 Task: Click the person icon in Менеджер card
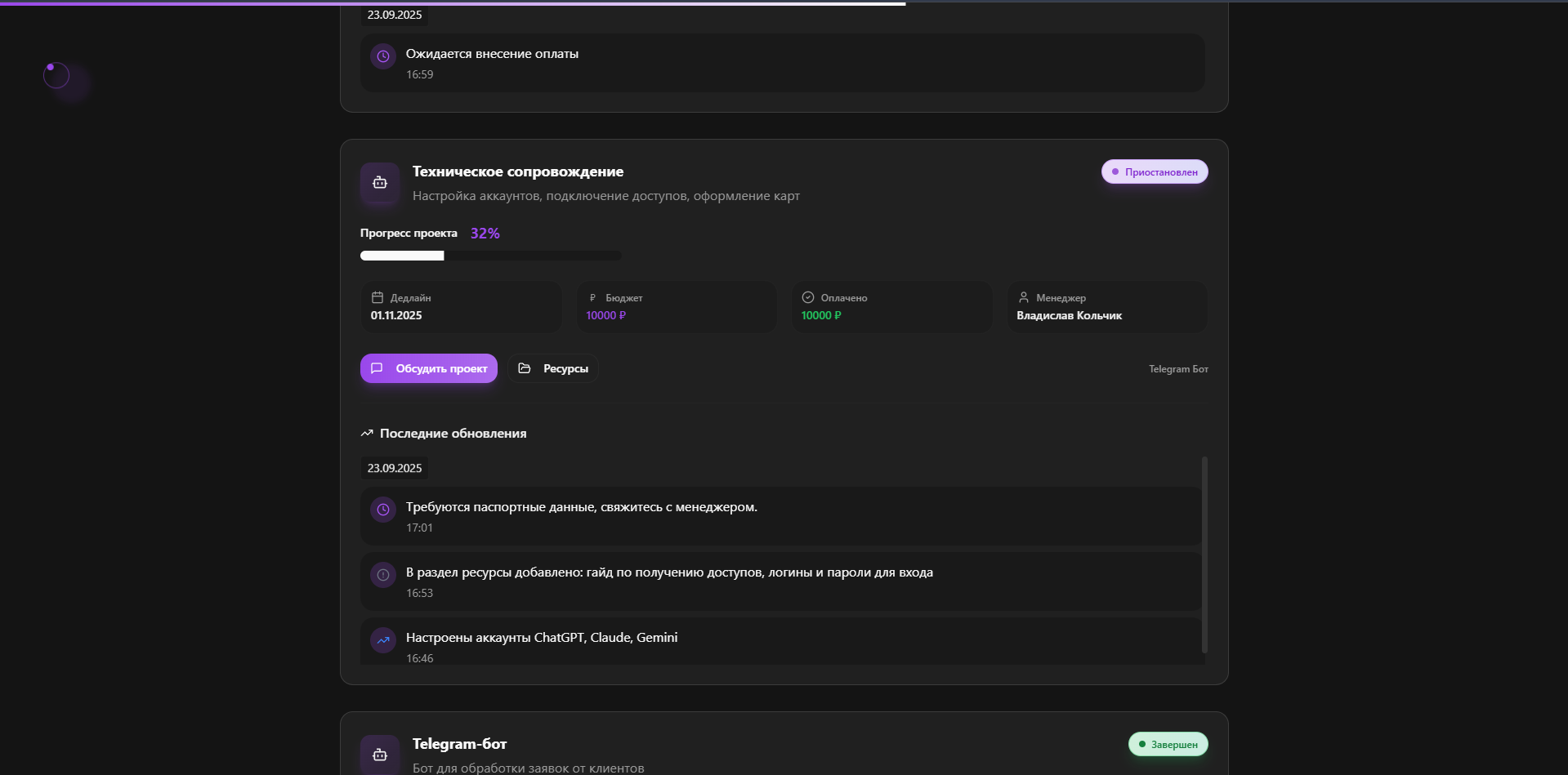pos(1024,297)
